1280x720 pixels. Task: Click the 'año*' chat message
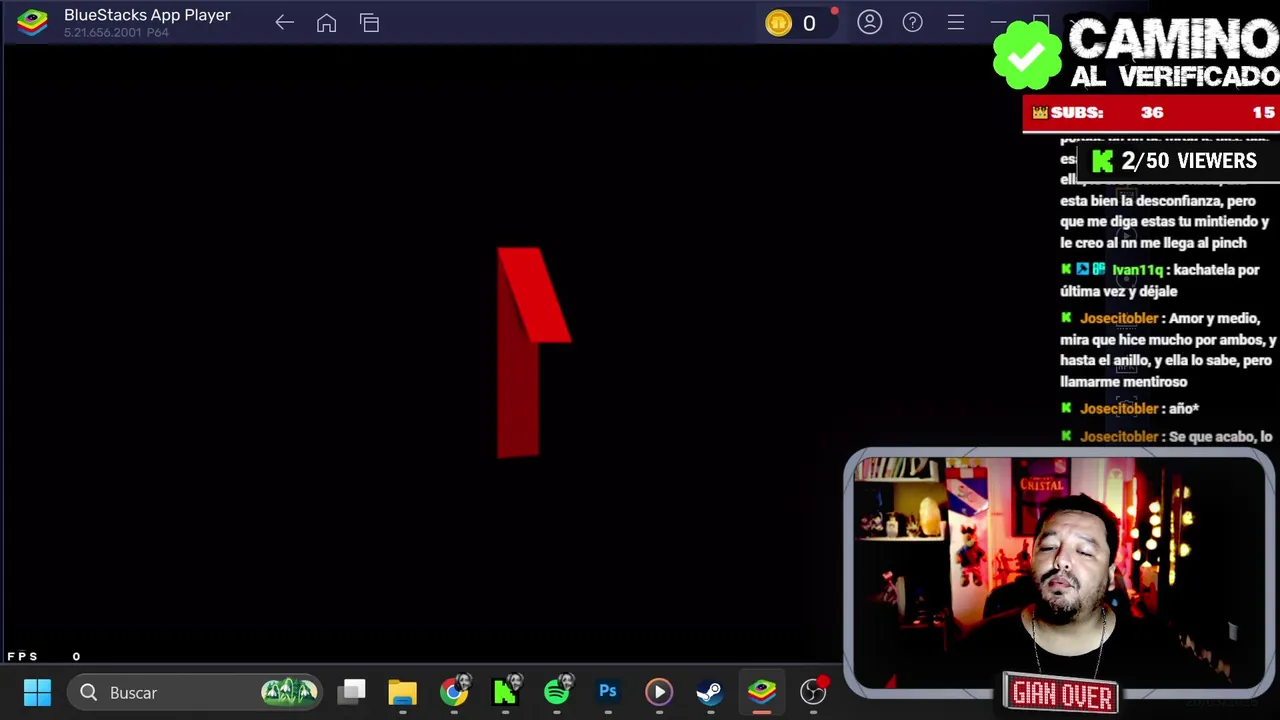(1130, 408)
